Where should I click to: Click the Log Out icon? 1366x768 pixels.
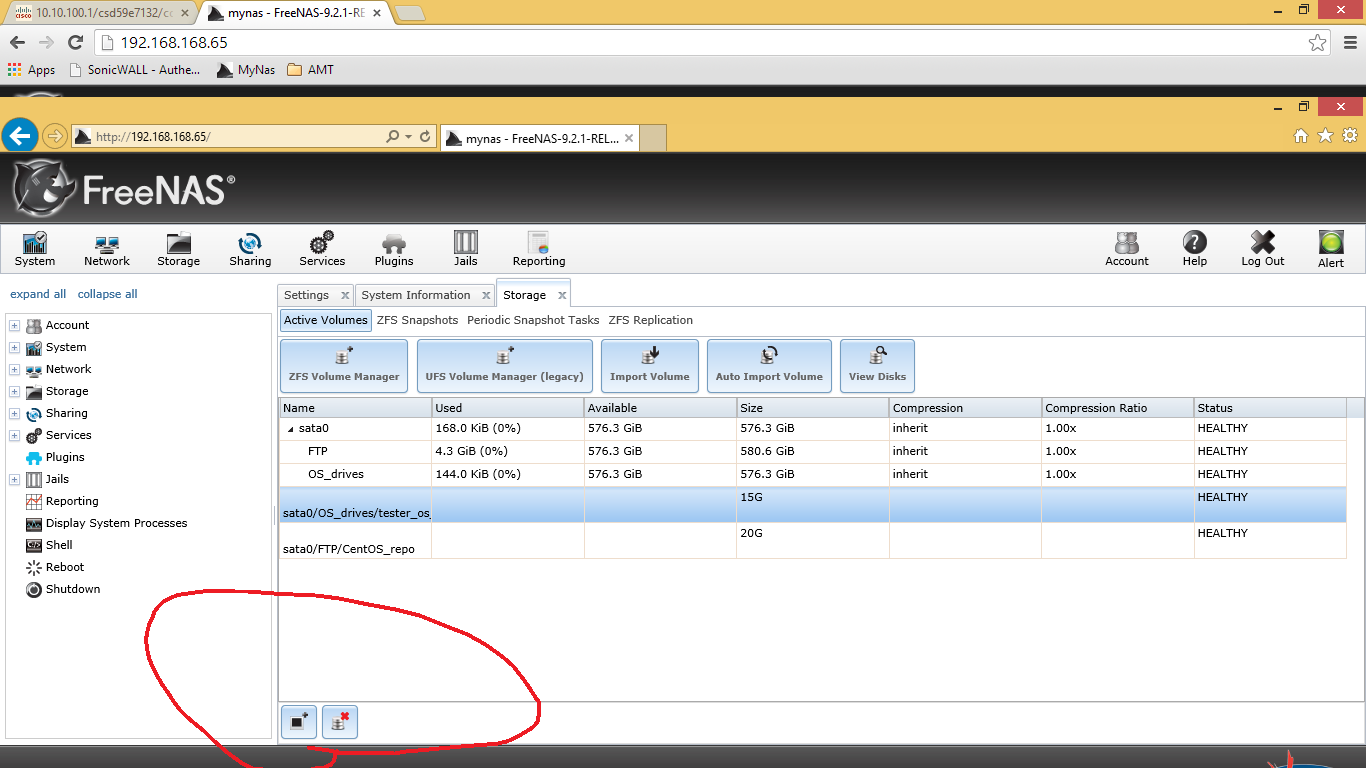click(x=1263, y=249)
